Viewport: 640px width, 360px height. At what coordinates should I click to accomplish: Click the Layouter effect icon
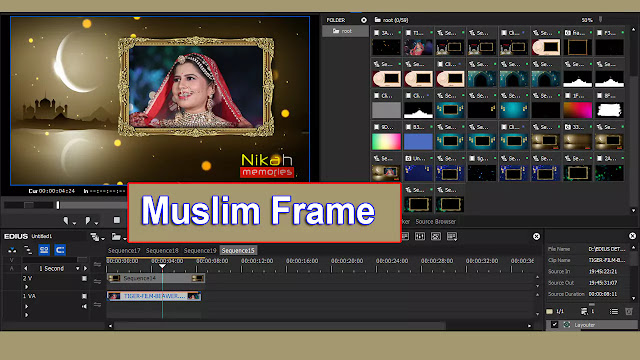(567, 325)
